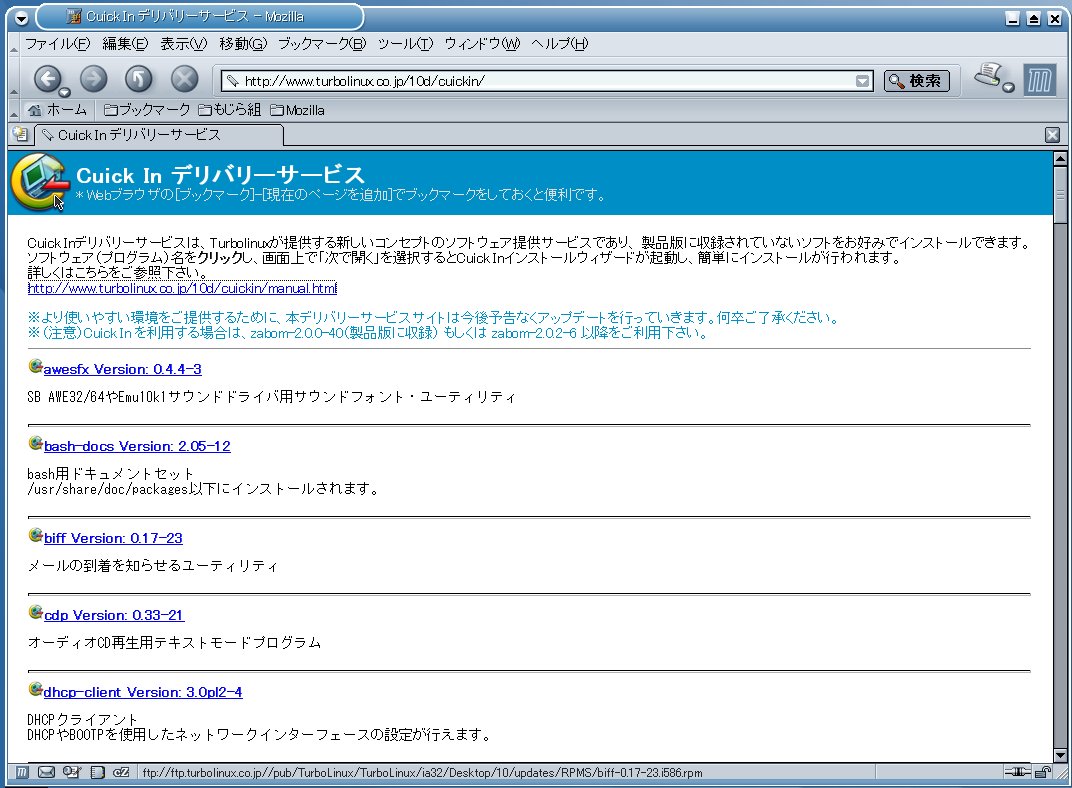1072x788 pixels.
Task: Click the Forward arrow navigation button
Action: (94, 79)
